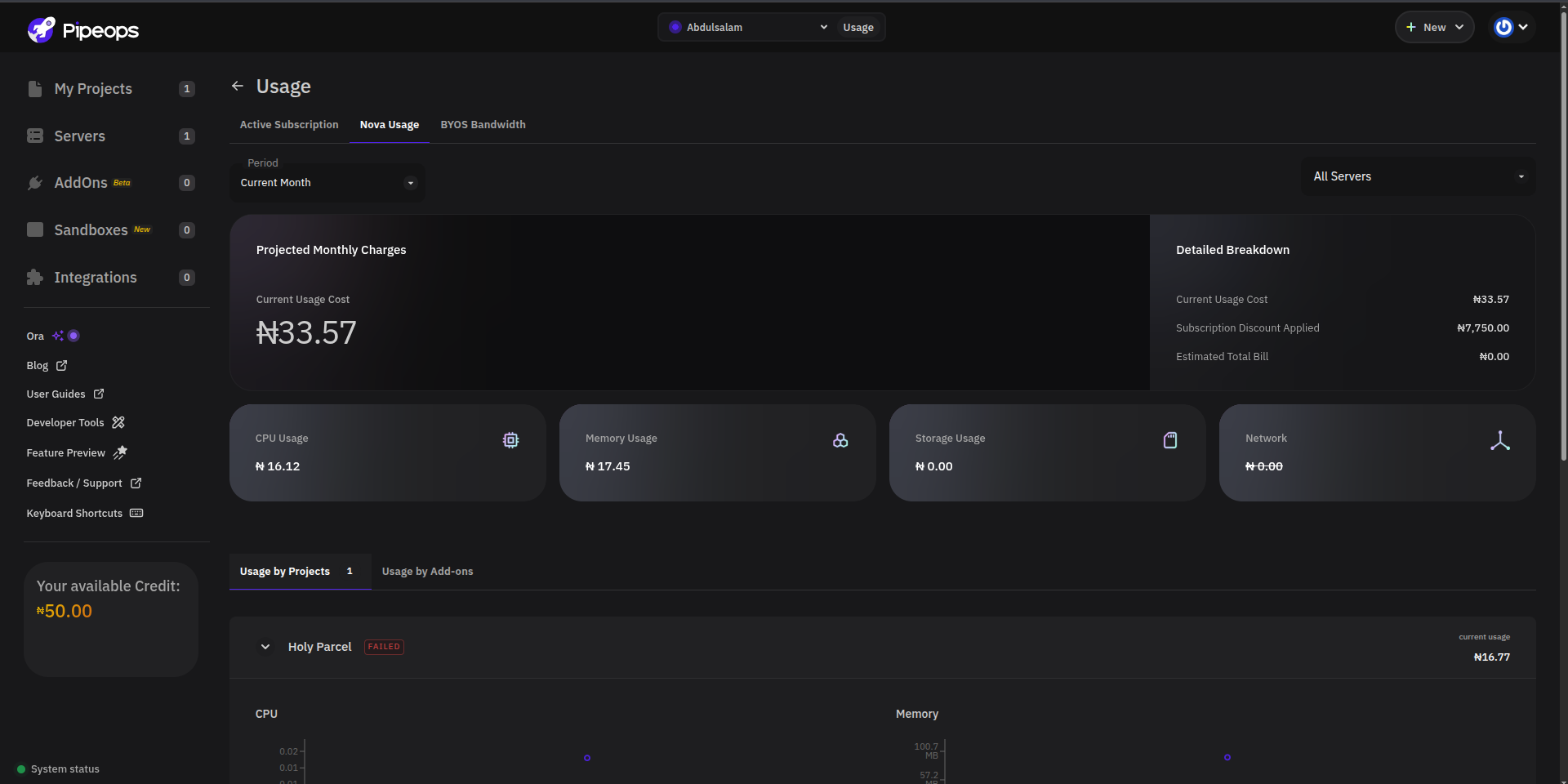Image resolution: width=1568 pixels, height=784 pixels.
Task: Click the Pipeops rocket logo
Action: point(41,29)
